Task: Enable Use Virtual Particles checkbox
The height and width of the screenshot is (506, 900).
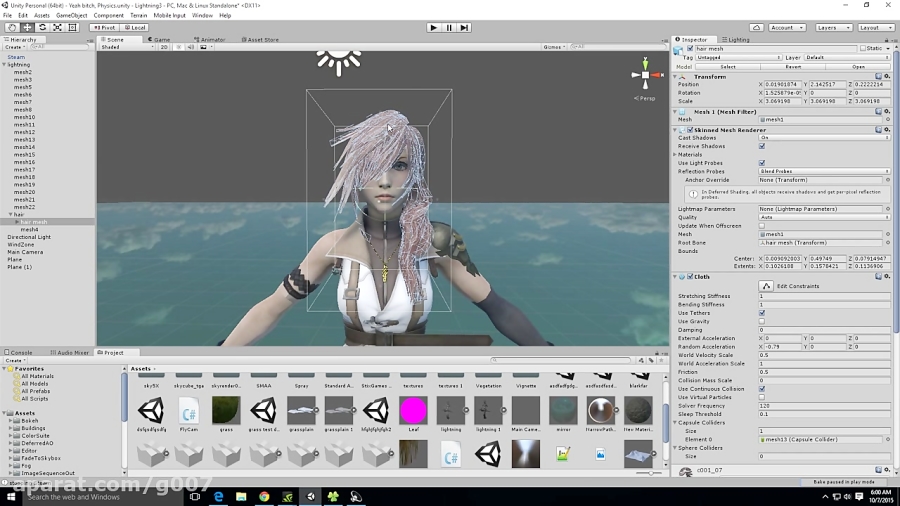Action: click(762, 397)
